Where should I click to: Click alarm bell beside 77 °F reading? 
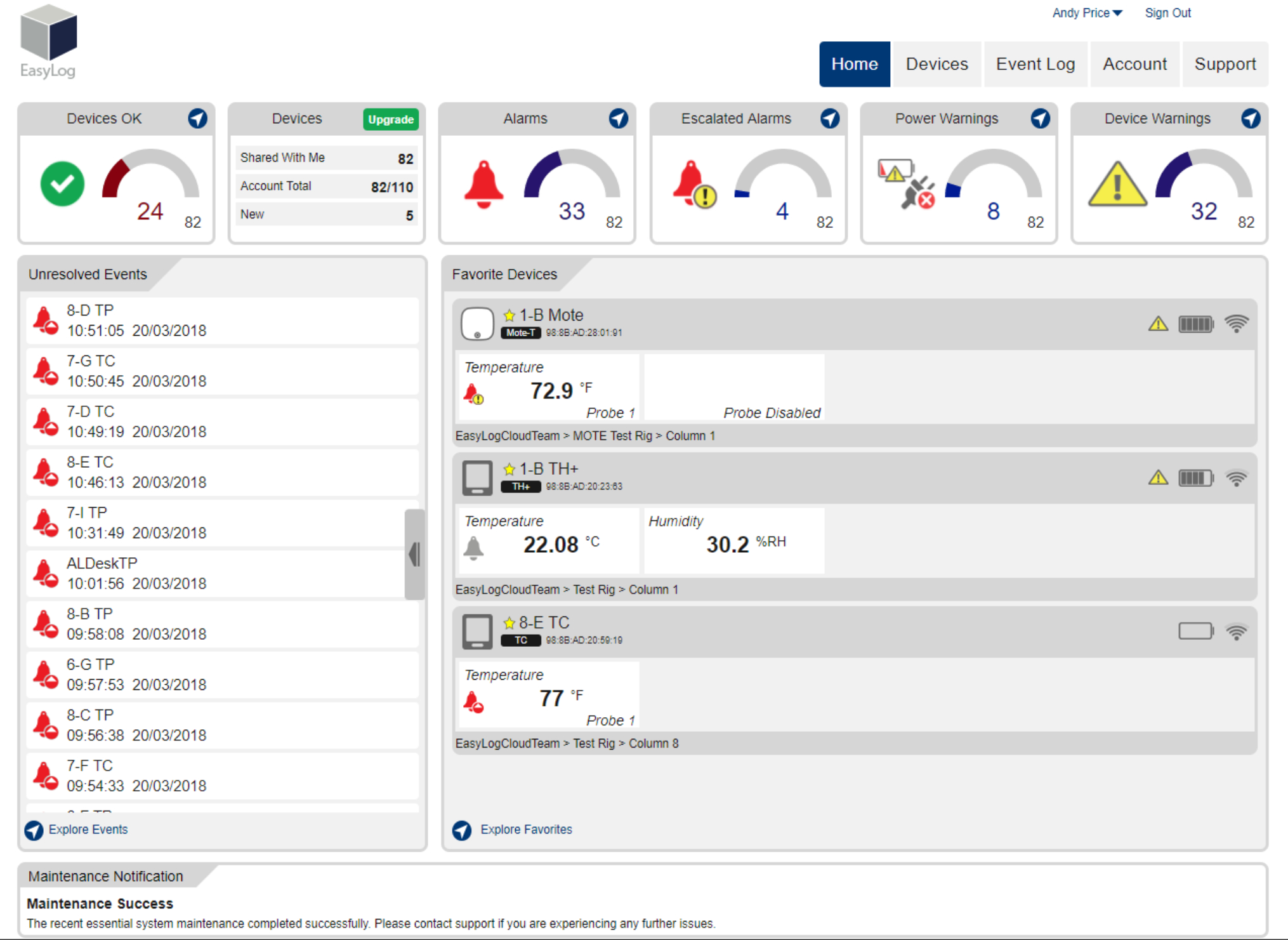(473, 702)
